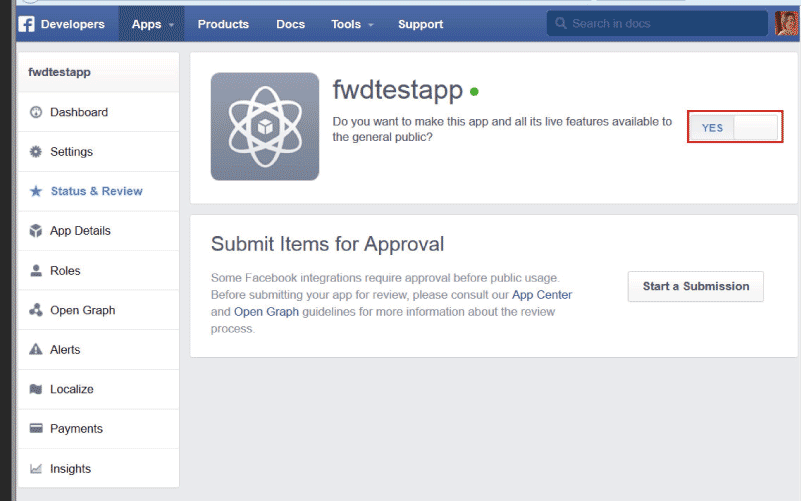Click the Dashboard gauge icon in sidebar

pyautogui.click(x=36, y=112)
